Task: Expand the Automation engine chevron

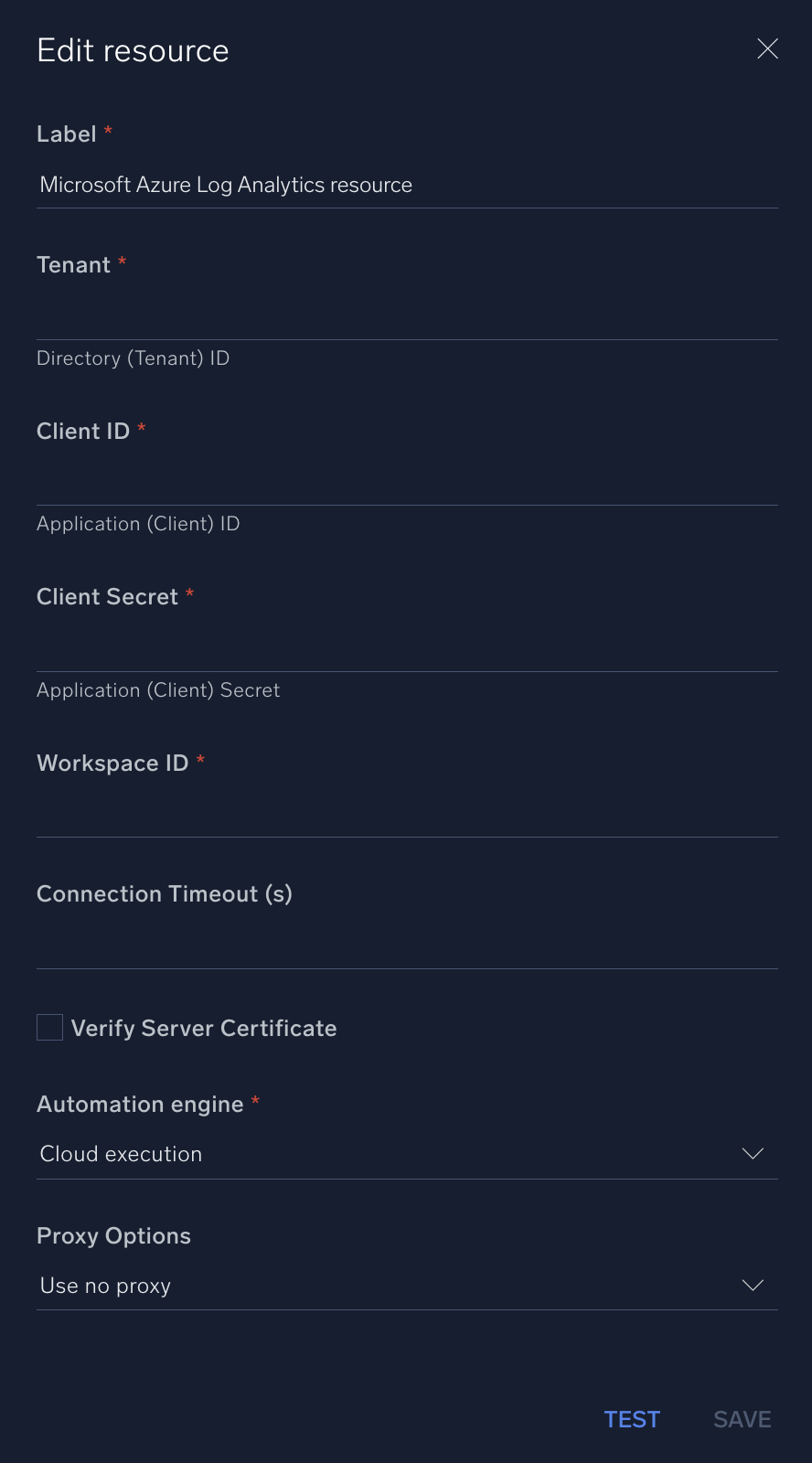Action: [x=752, y=1153]
